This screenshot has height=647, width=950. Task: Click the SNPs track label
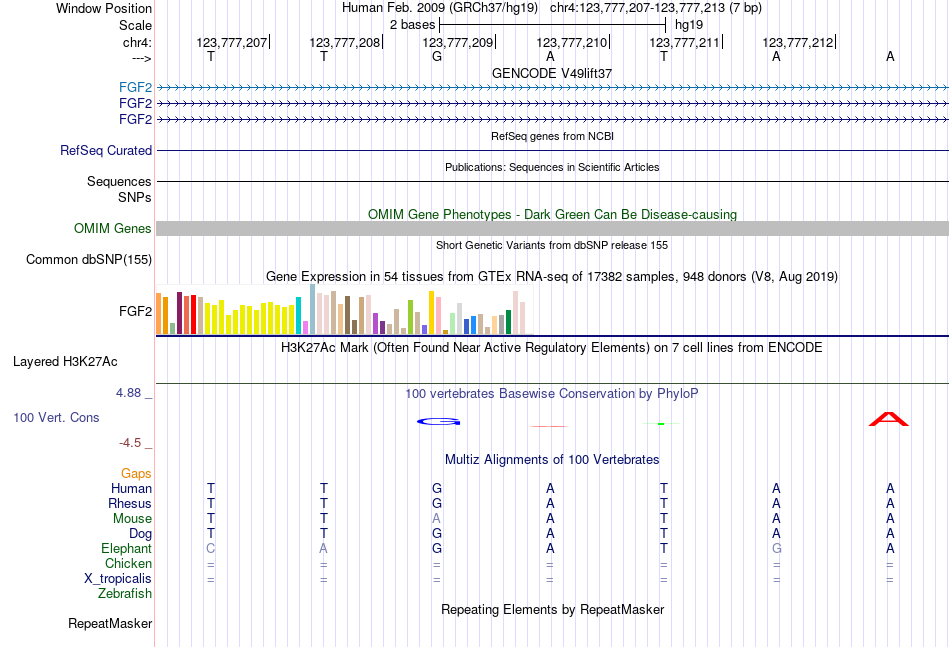click(135, 197)
